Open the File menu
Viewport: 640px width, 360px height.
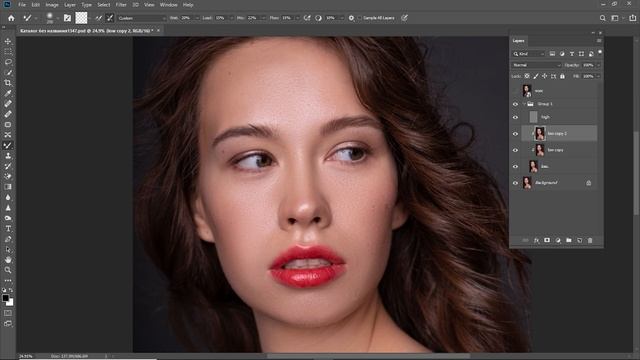pyautogui.click(x=22, y=5)
